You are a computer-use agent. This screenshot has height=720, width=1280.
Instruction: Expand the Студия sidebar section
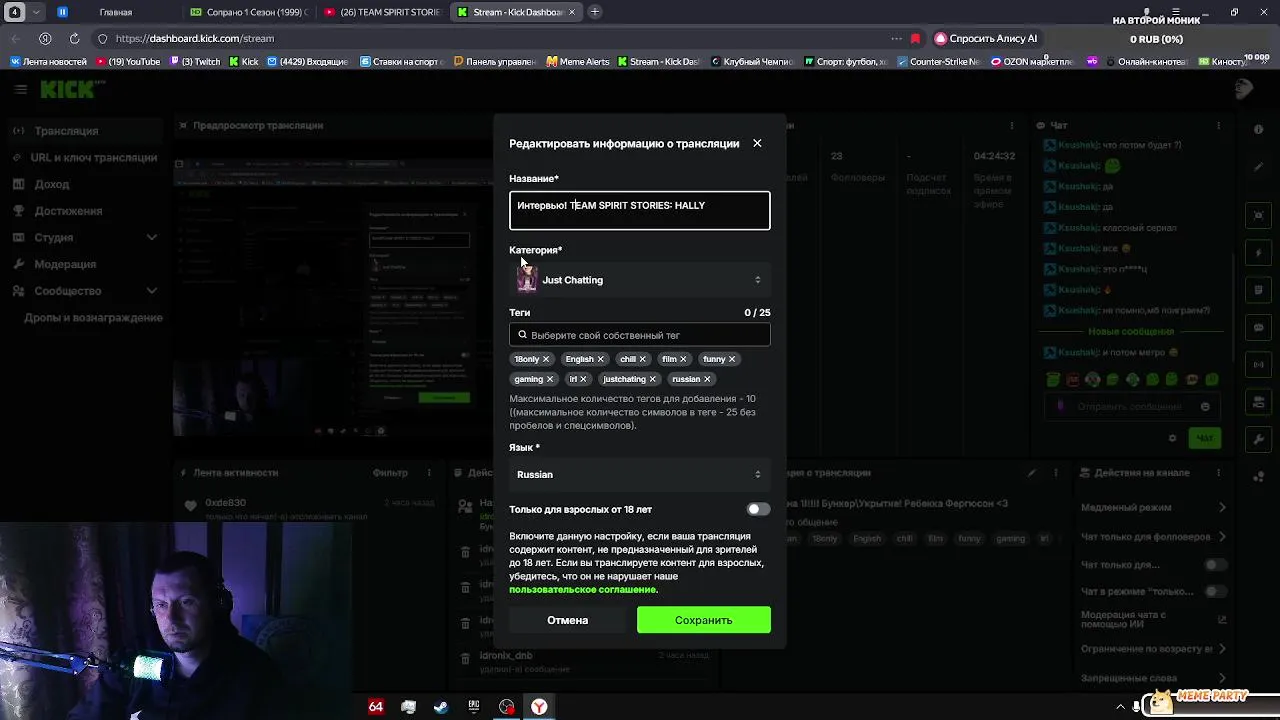(85, 237)
